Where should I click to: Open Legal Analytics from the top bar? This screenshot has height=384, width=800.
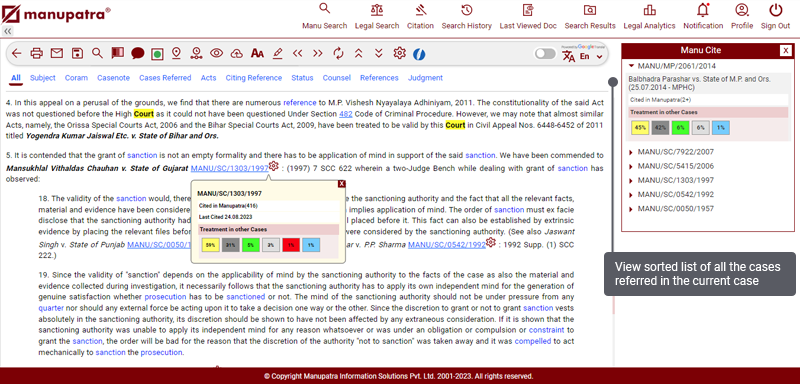(649, 16)
